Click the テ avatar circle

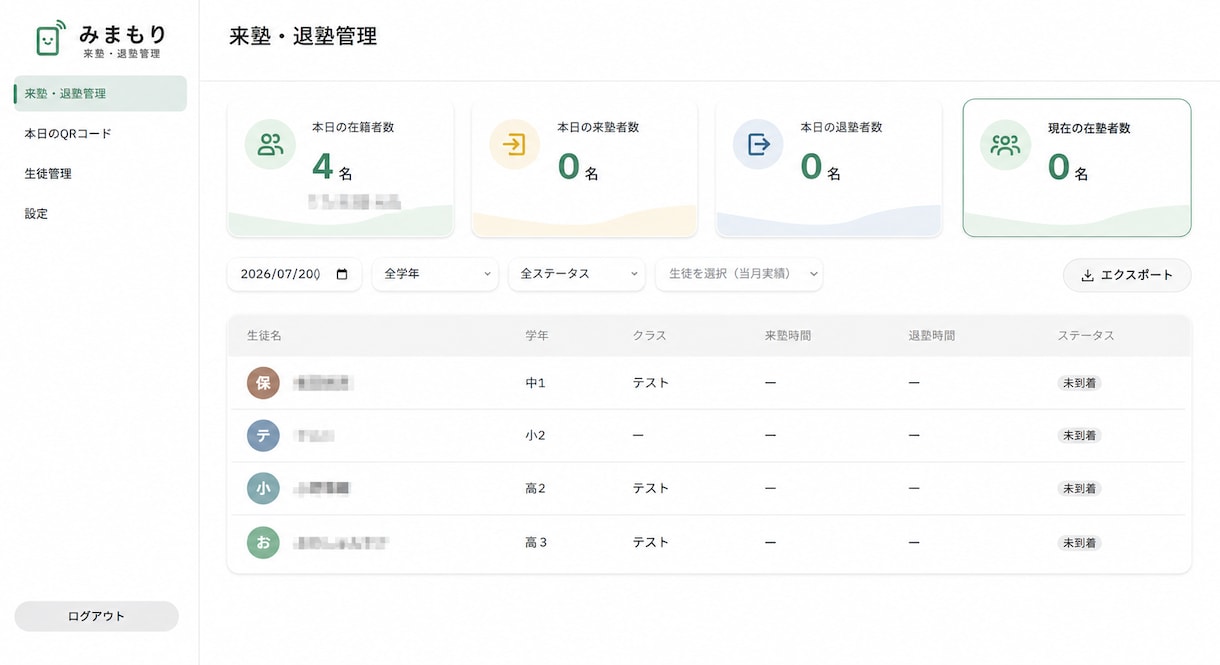(263, 435)
